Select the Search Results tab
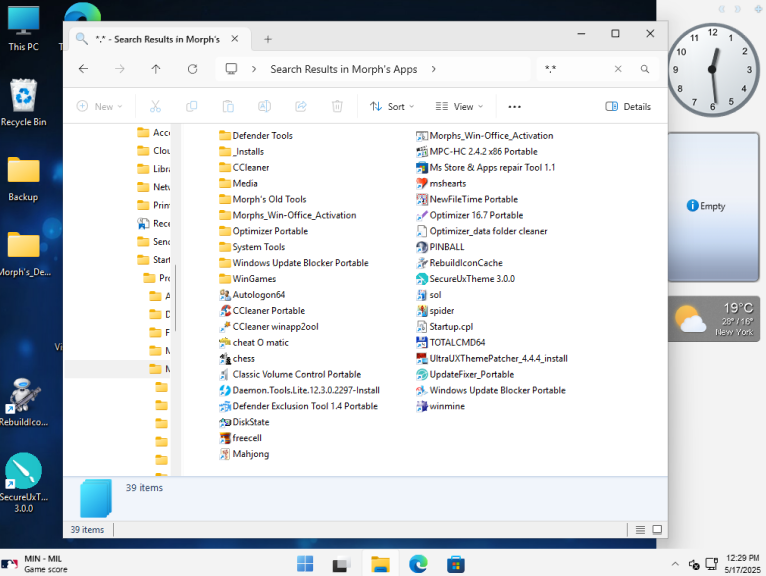This screenshot has width=766, height=576. [x=158, y=39]
